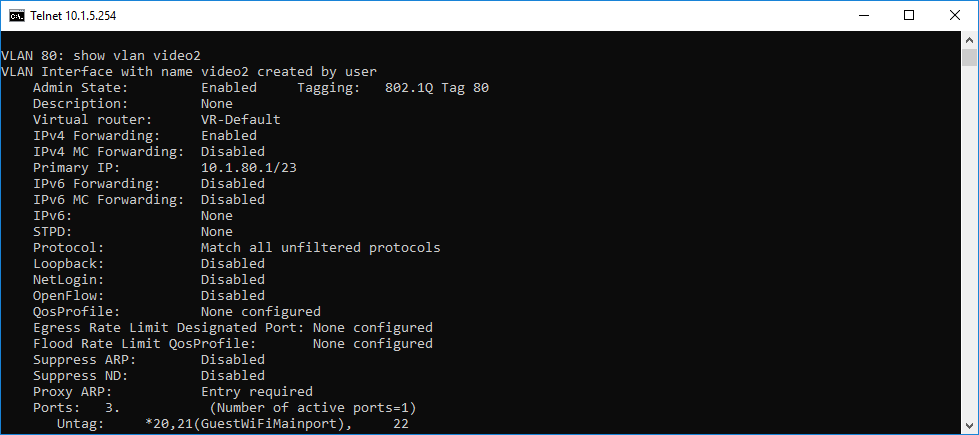Click the empty scrollbar track below the thumb

(x=969, y=250)
